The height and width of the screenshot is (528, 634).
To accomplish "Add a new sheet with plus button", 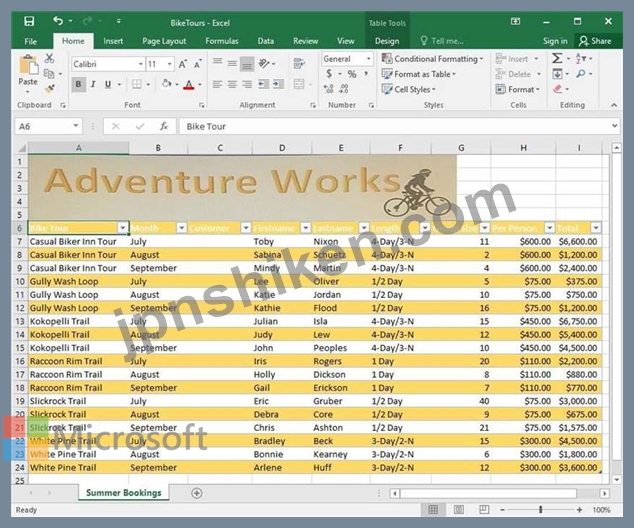I will [197, 493].
